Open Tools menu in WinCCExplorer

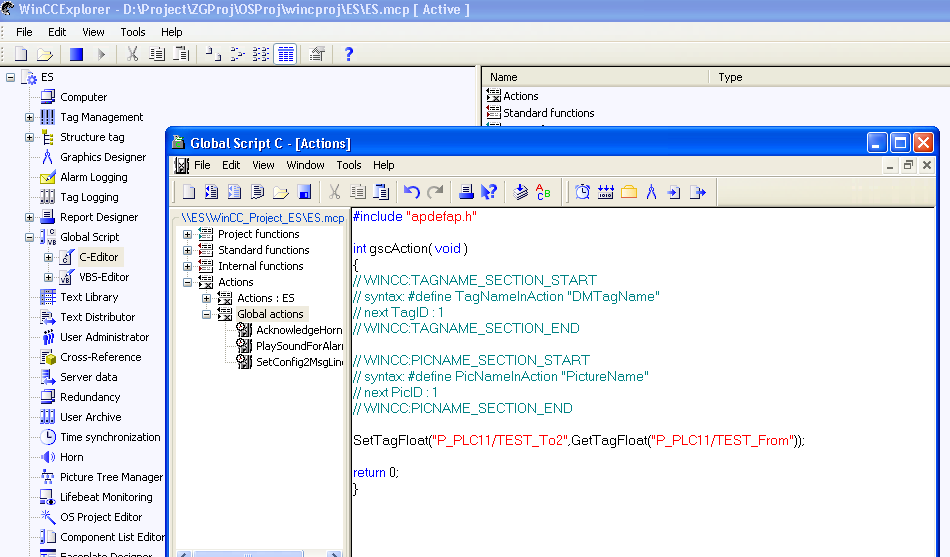click(133, 32)
